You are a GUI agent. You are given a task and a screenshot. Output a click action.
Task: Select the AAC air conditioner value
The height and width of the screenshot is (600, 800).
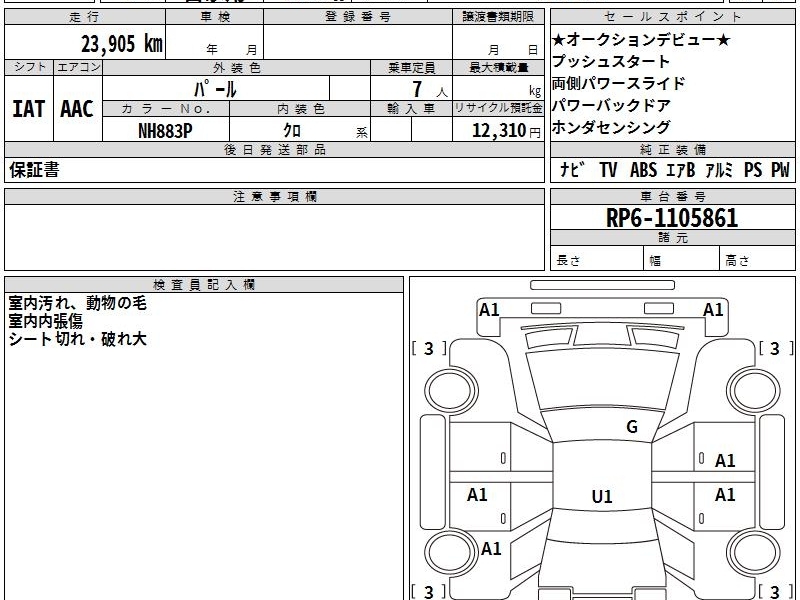tap(77, 109)
